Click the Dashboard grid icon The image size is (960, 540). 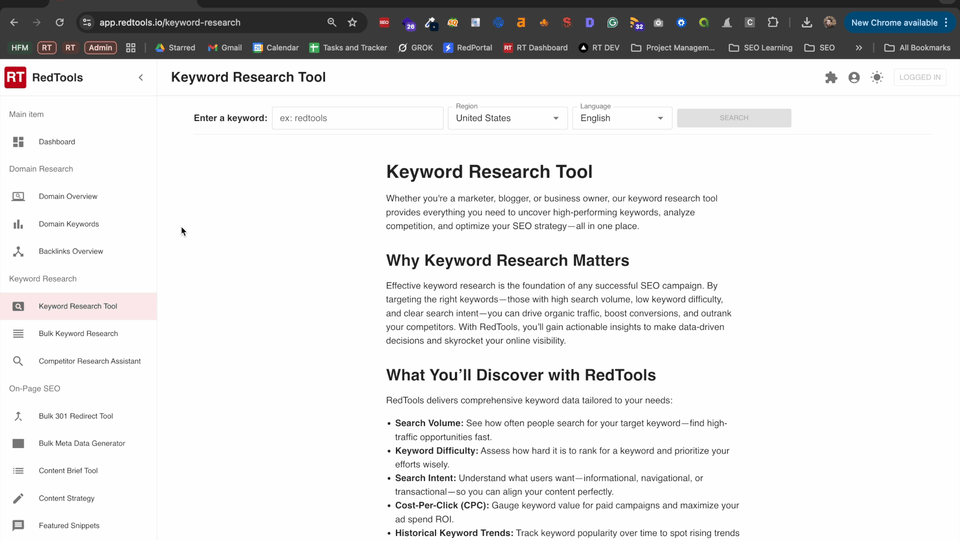coord(18,141)
